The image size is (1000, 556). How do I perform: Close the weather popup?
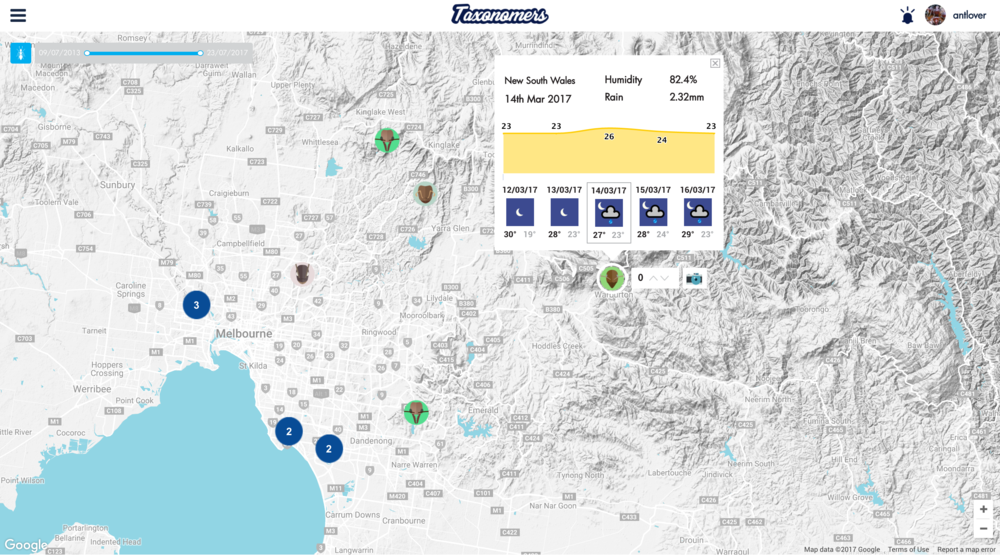tap(715, 63)
